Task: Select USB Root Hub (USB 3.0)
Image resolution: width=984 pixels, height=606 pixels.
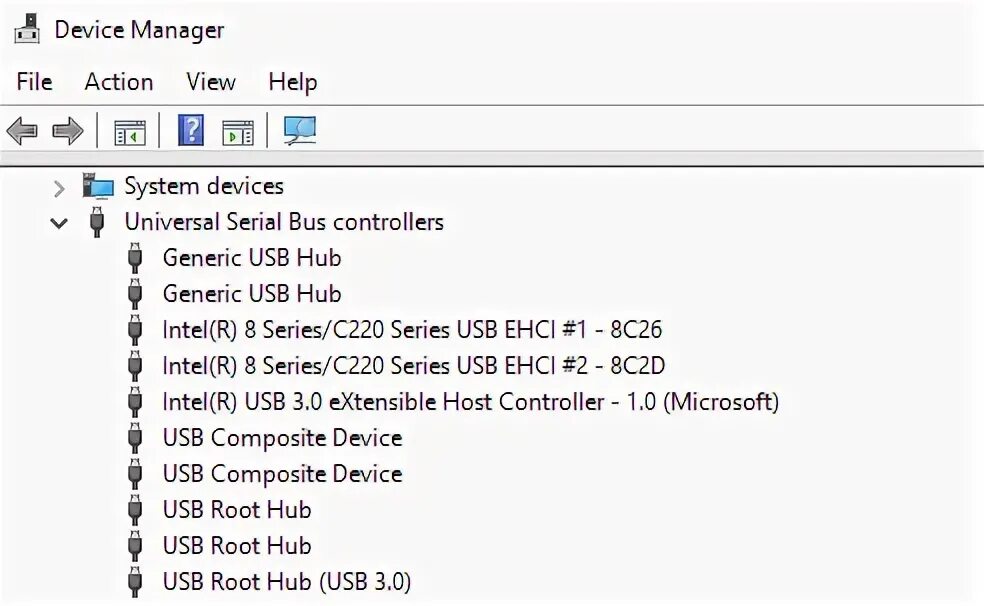Action: pos(287,582)
